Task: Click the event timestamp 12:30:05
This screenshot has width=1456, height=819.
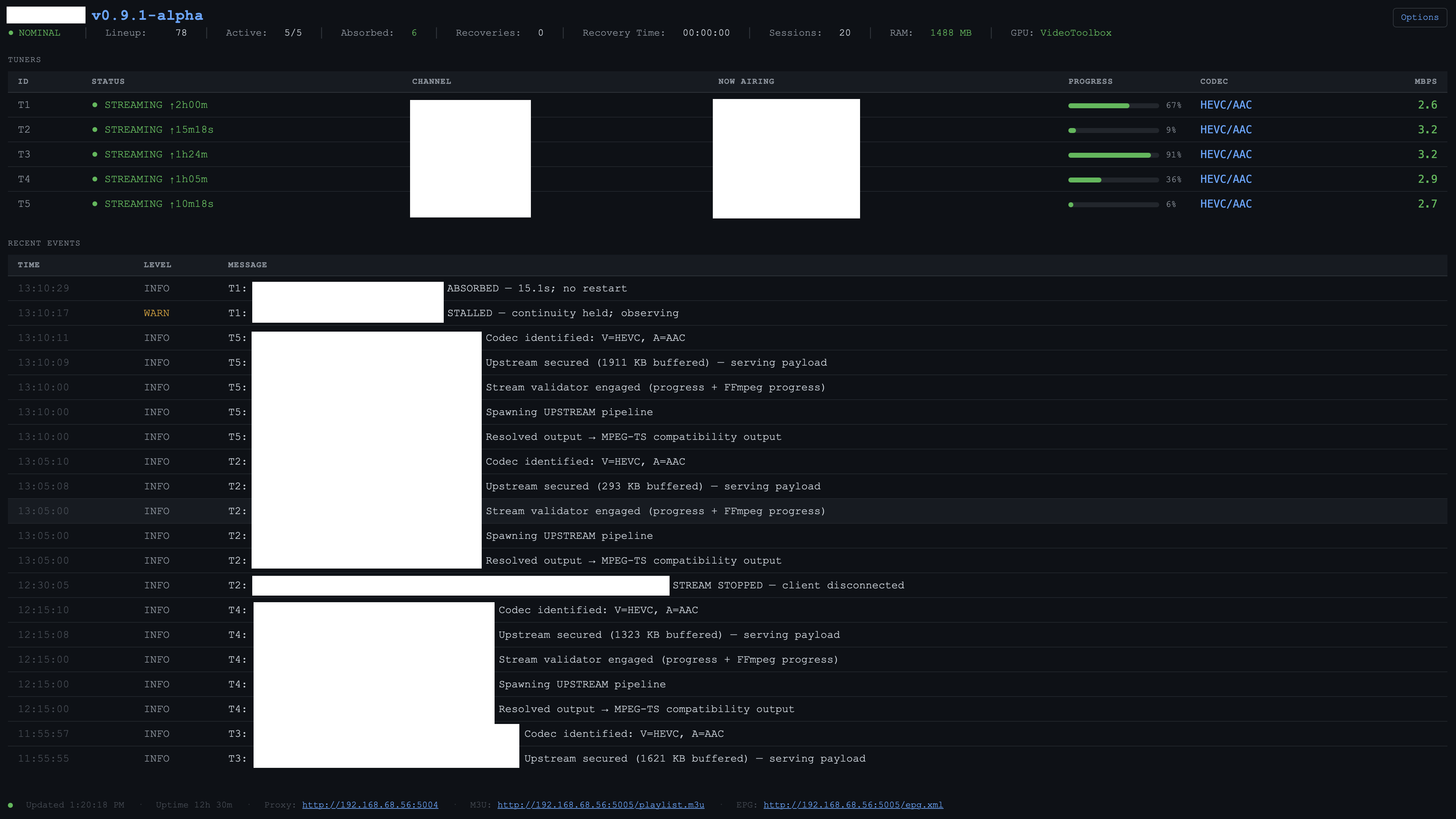Action: point(43,585)
